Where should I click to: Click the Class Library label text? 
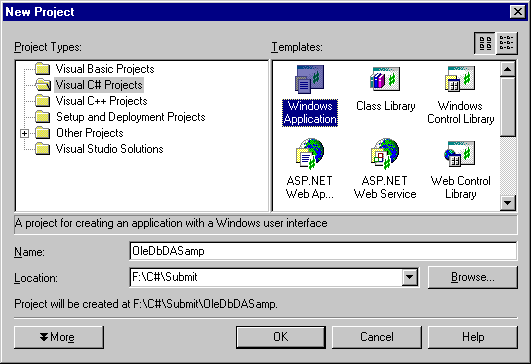pyautogui.click(x=385, y=106)
